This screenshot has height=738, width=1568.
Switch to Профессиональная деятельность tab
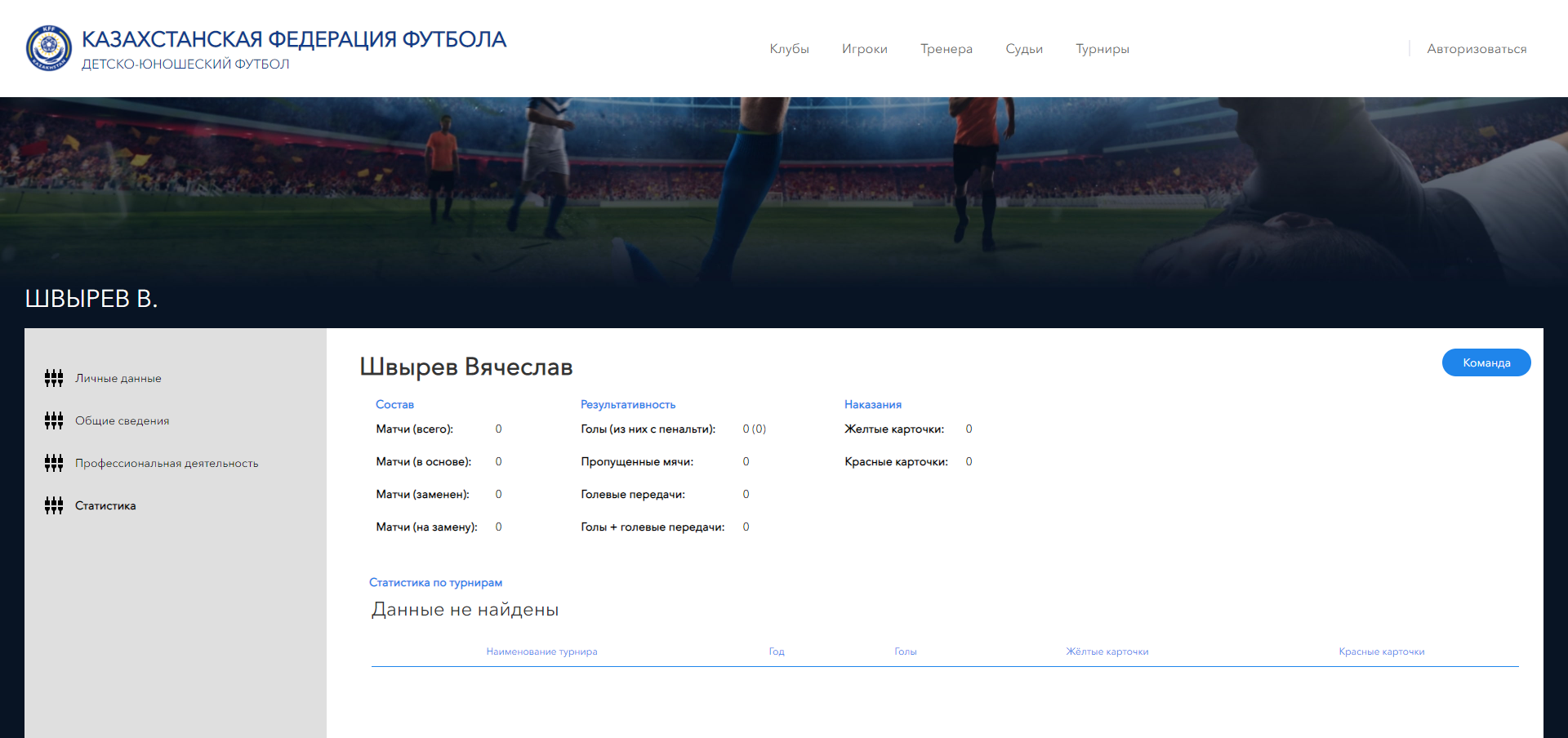(x=167, y=463)
